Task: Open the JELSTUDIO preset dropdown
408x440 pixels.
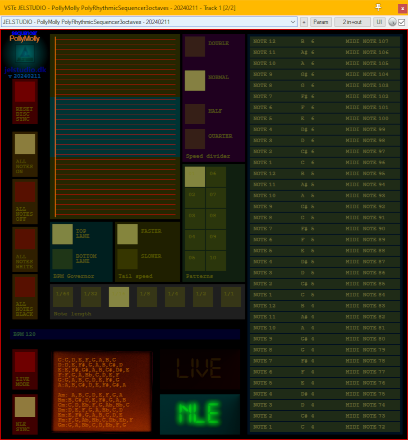Action: coord(149,22)
